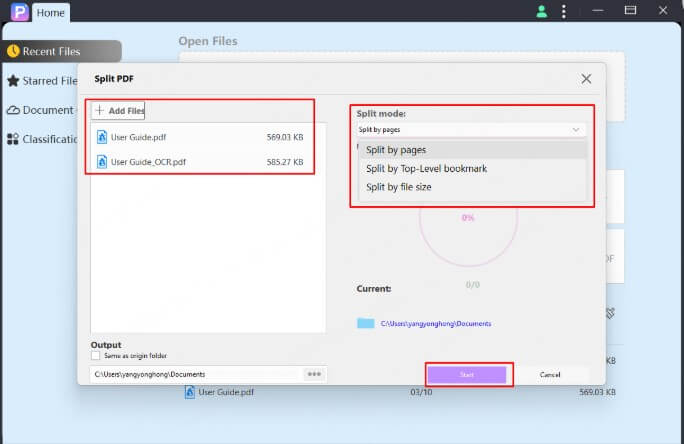This screenshot has width=684, height=444.
Task: Click the blue folder icon
Action: point(366,323)
